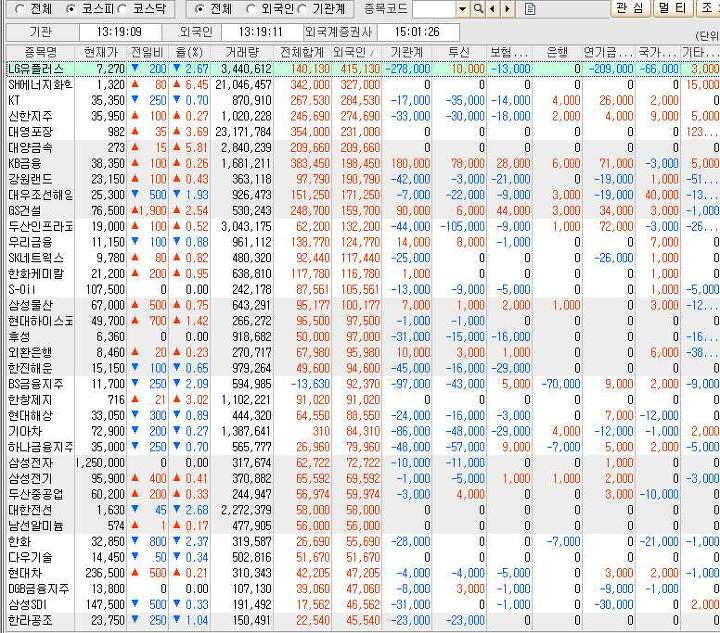720x633 pixels.
Task: Open the 관심 button
Action: click(x=630, y=8)
